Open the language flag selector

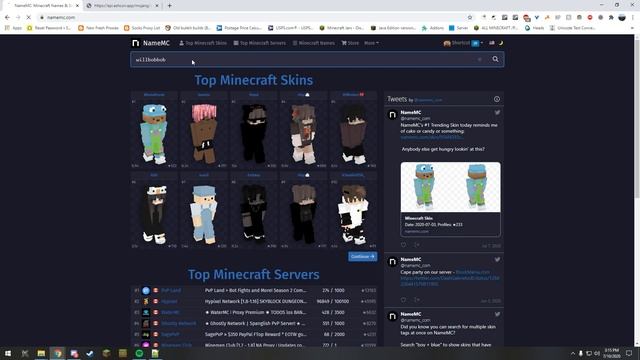tap(492, 43)
